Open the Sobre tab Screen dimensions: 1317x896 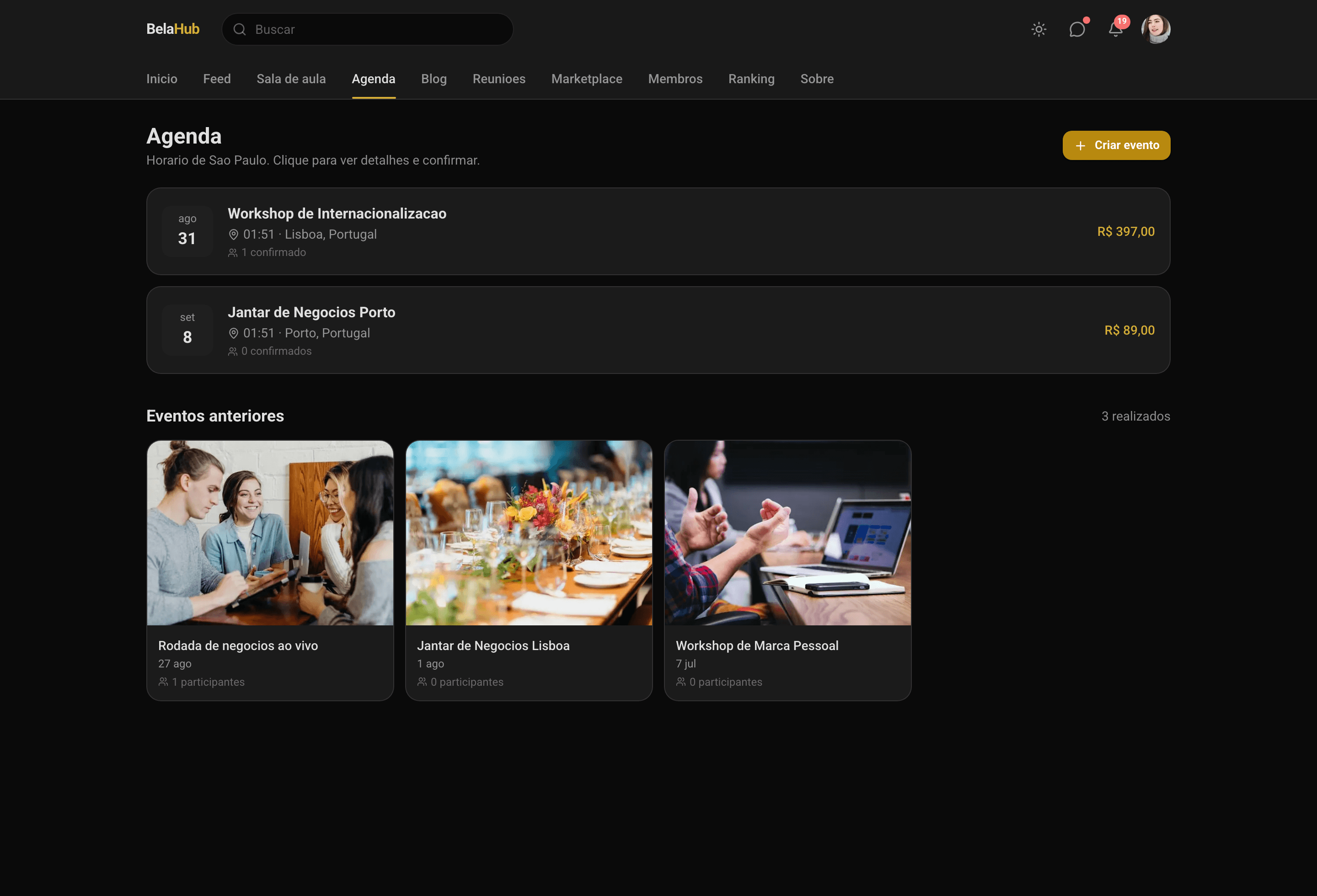click(x=817, y=79)
